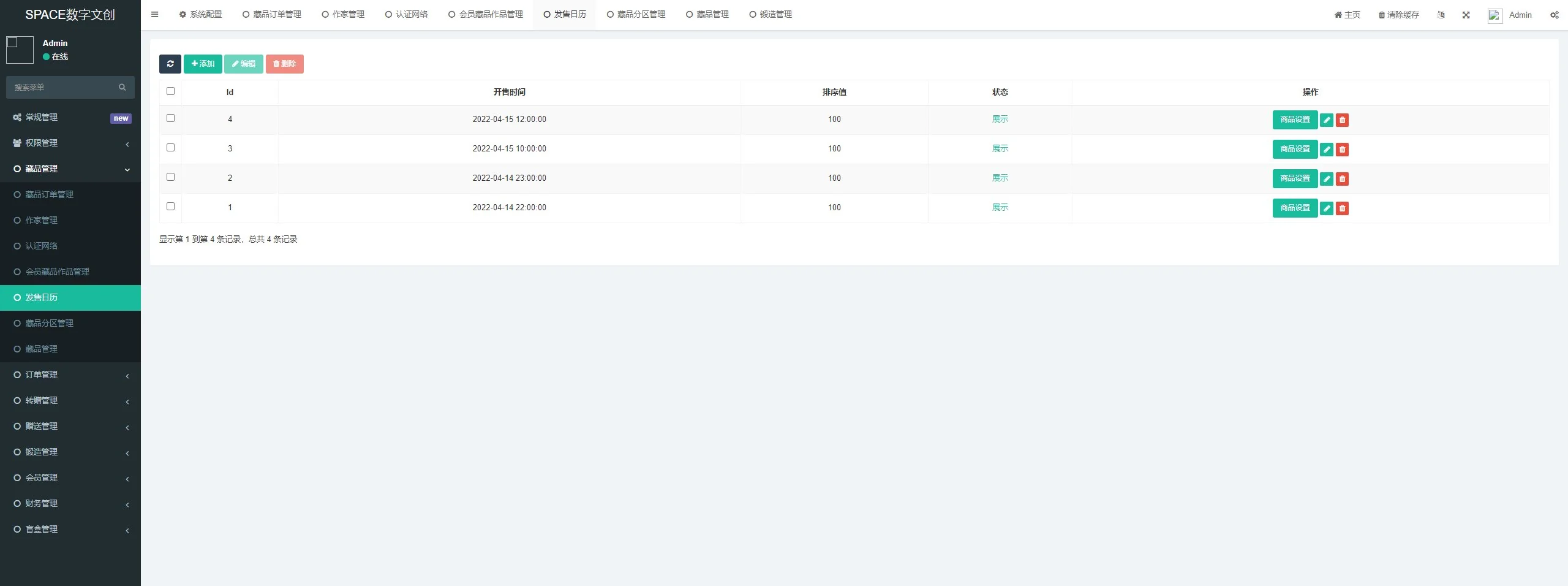Check the checkbox for row Id 3

click(x=171, y=148)
